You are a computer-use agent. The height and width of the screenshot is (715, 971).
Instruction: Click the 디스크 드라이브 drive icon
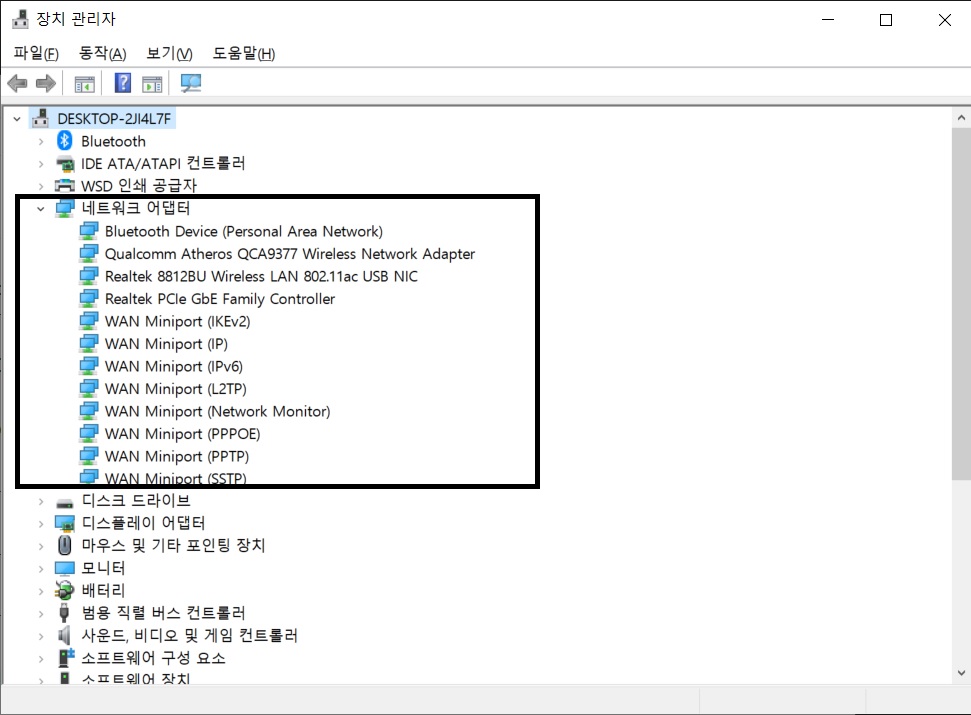pyautogui.click(x=64, y=503)
